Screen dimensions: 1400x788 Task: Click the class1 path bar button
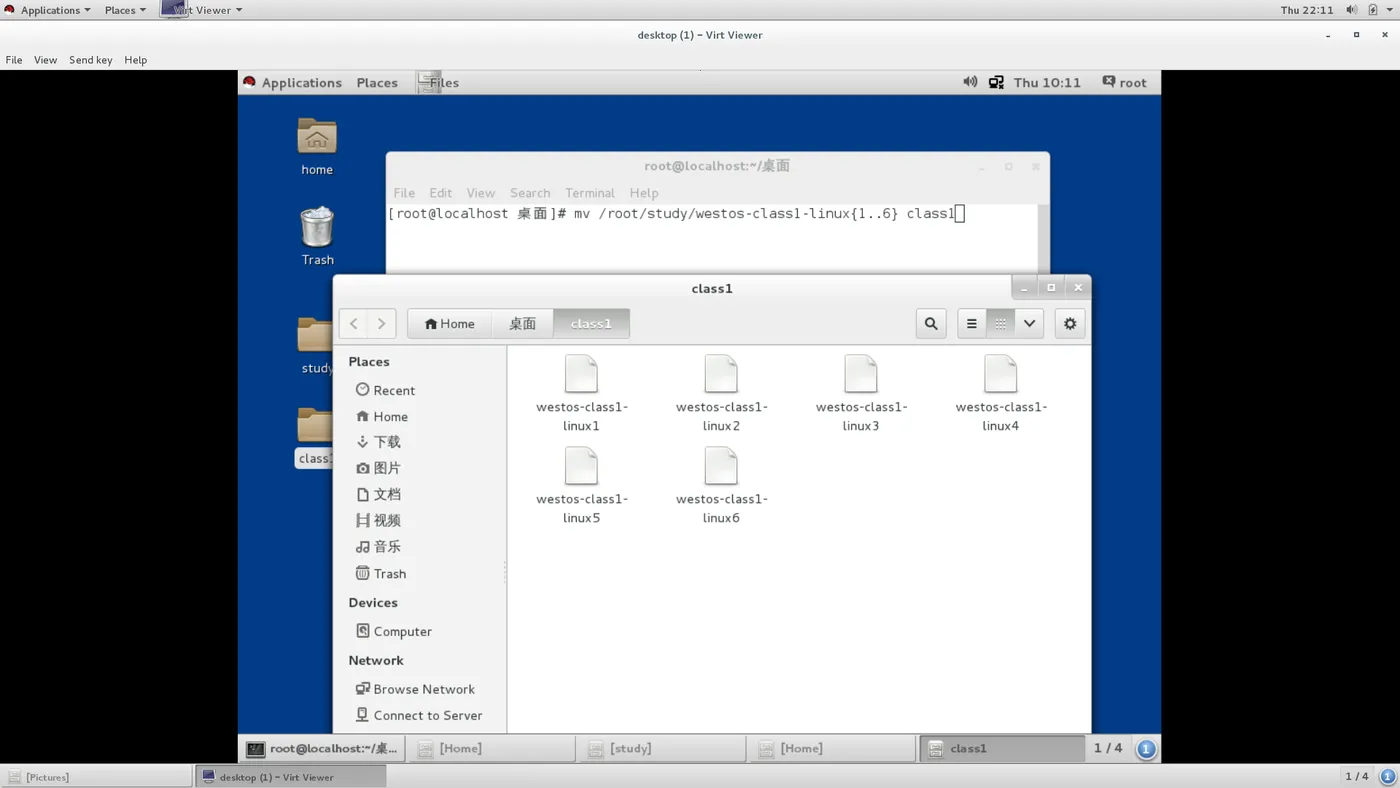591,323
